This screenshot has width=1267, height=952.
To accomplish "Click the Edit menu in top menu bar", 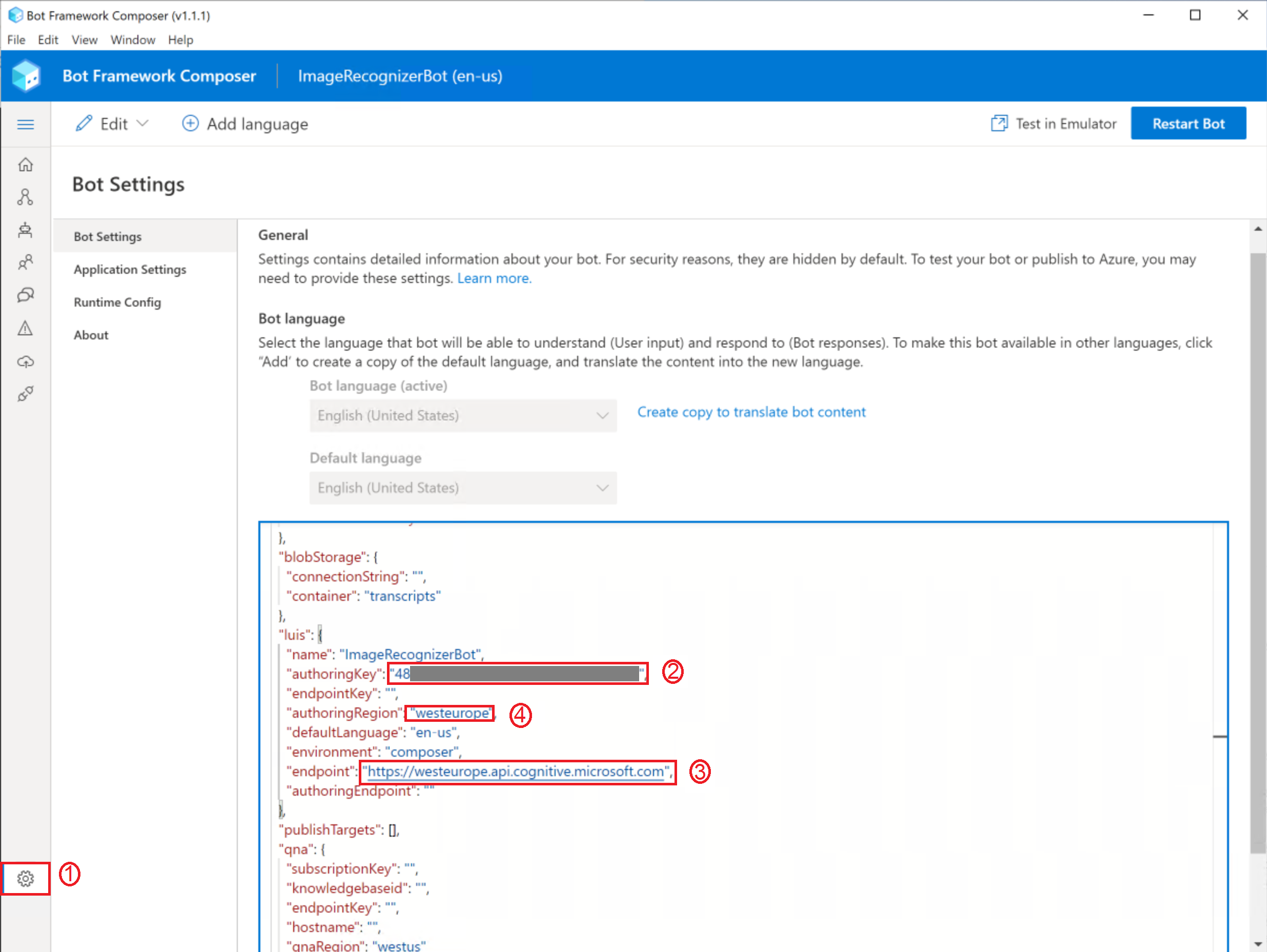I will (x=47, y=39).
